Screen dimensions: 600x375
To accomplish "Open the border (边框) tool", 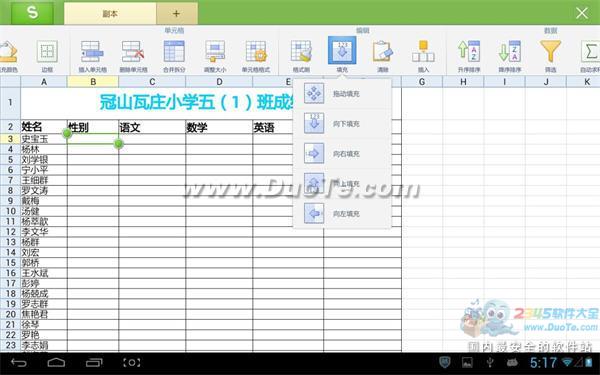I will [x=47, y=52].
